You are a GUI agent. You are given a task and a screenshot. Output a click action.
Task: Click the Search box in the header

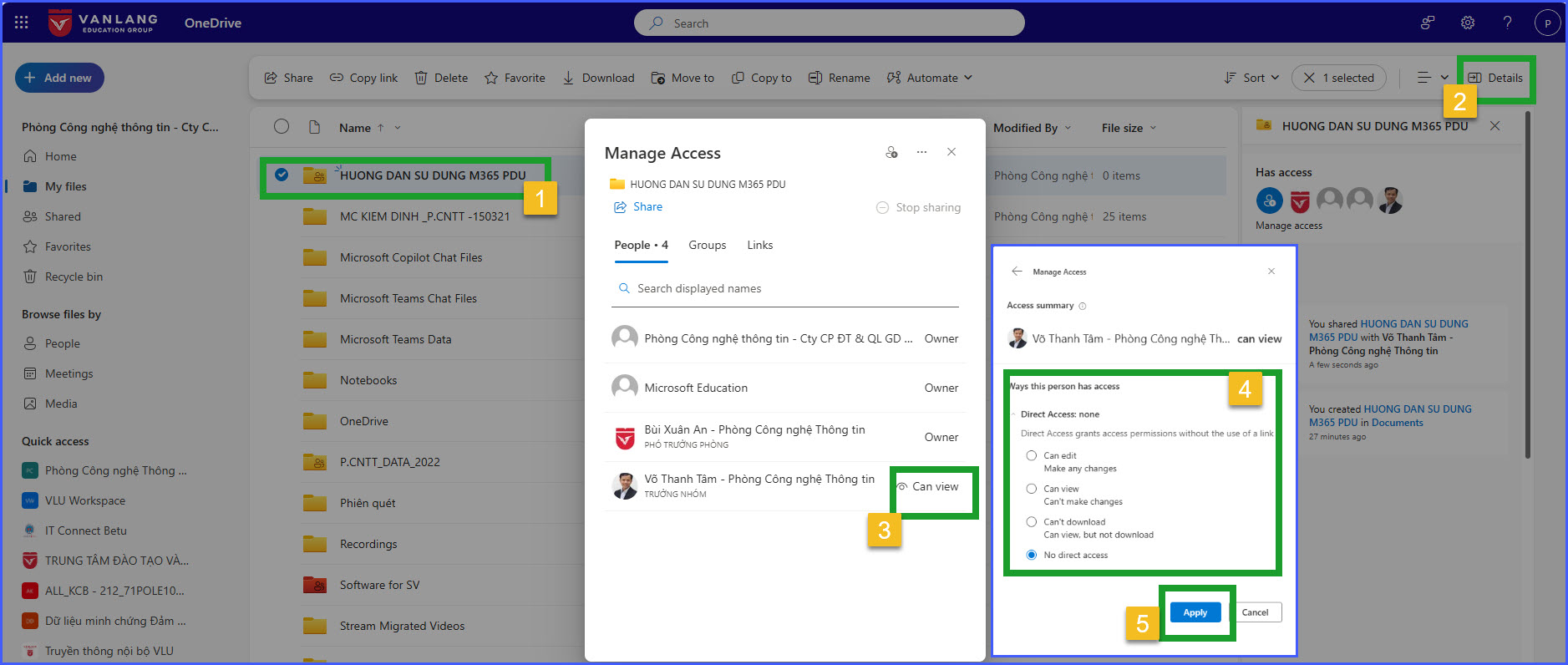[x=829, y=23]
